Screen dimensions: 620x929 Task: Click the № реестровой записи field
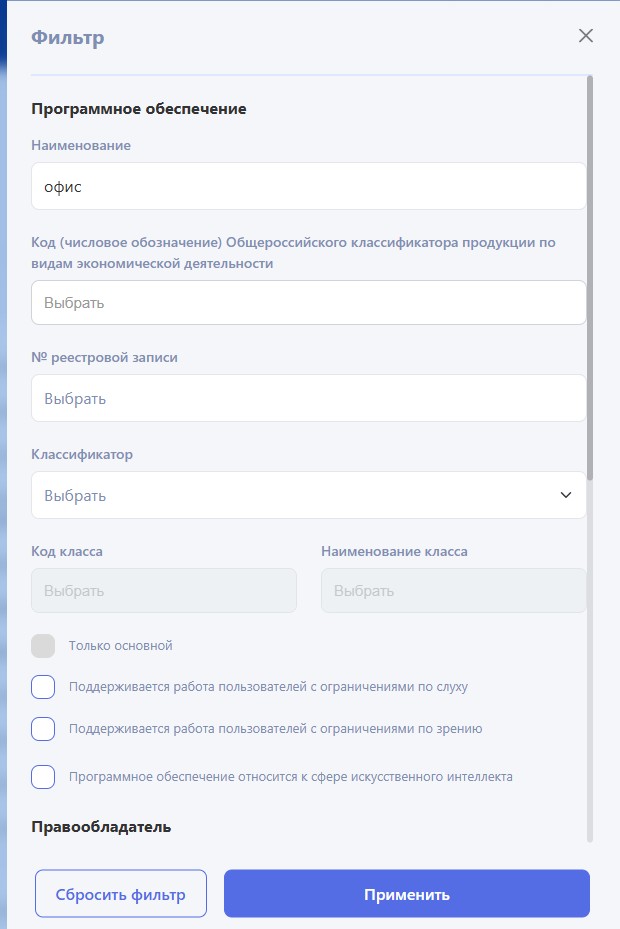[x=309, y=398]
